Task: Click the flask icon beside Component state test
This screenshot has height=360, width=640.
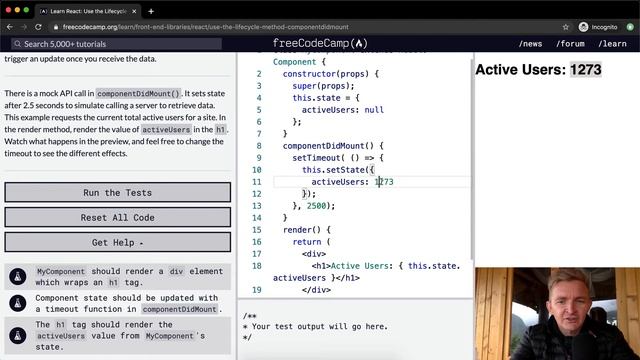Action: (18, 303)
